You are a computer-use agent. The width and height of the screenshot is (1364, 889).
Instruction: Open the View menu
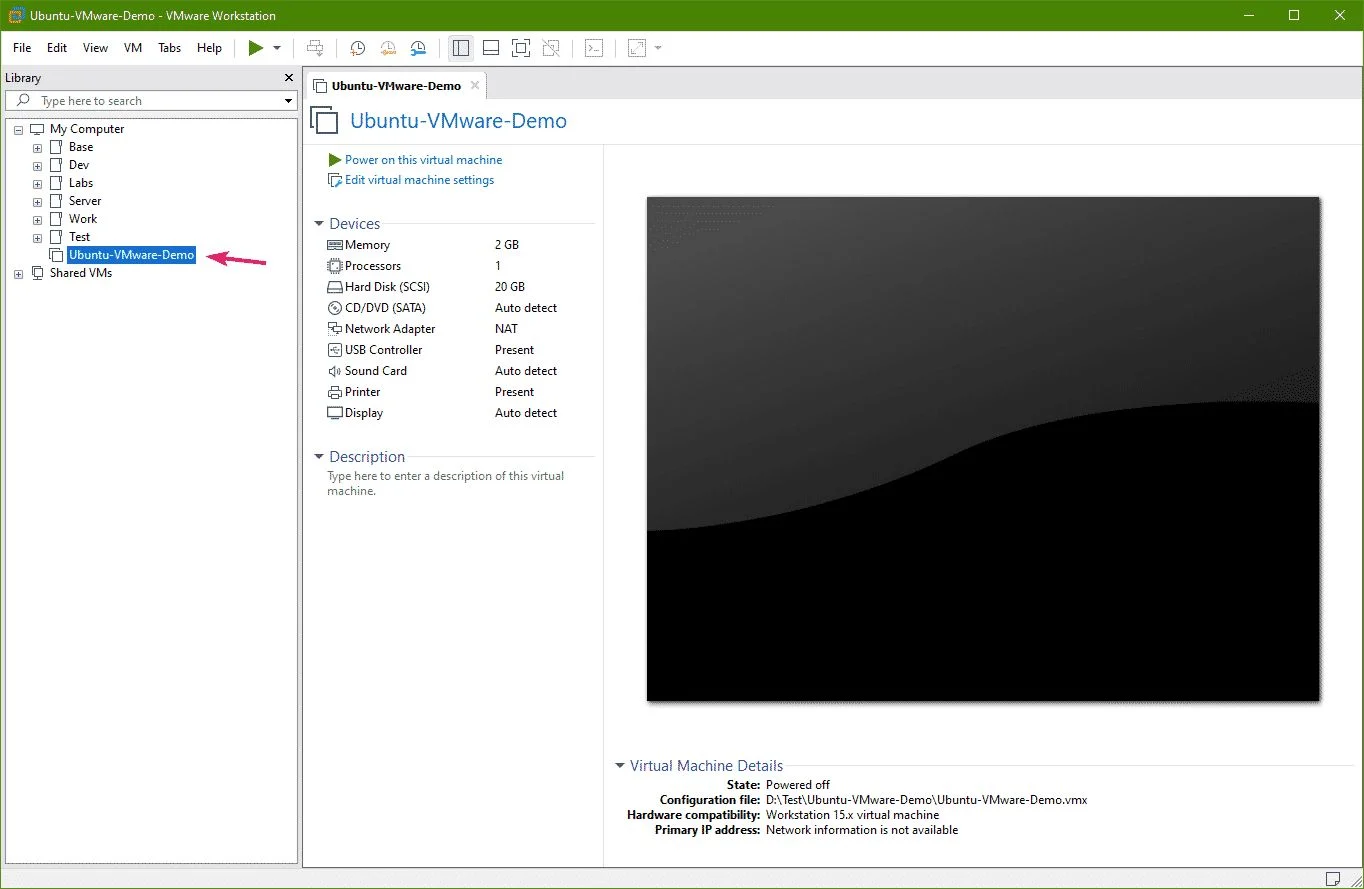95,48
